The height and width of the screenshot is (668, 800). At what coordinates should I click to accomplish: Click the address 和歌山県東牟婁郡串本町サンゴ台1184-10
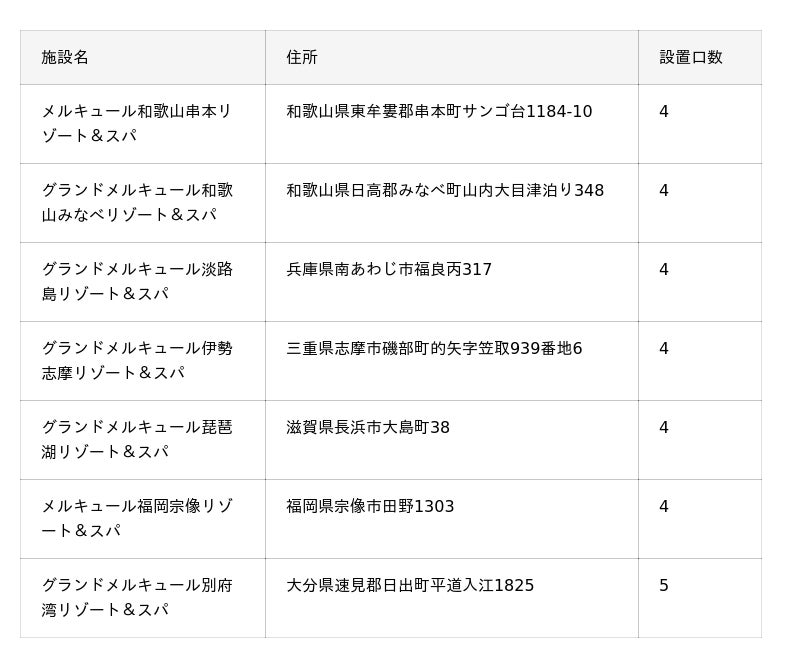pyautogui.click(x=439, y=112)
